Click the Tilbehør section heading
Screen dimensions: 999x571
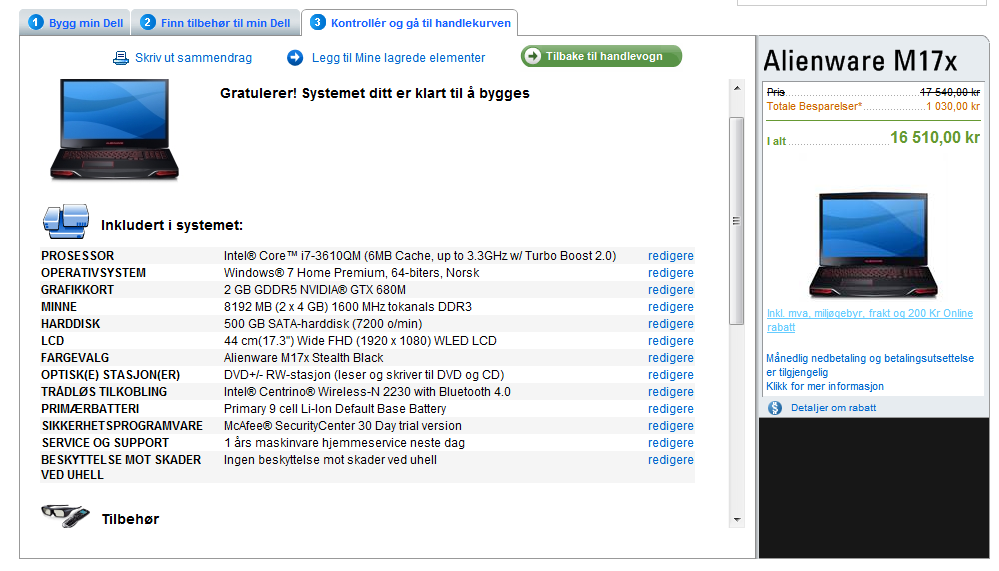[130, 519]
